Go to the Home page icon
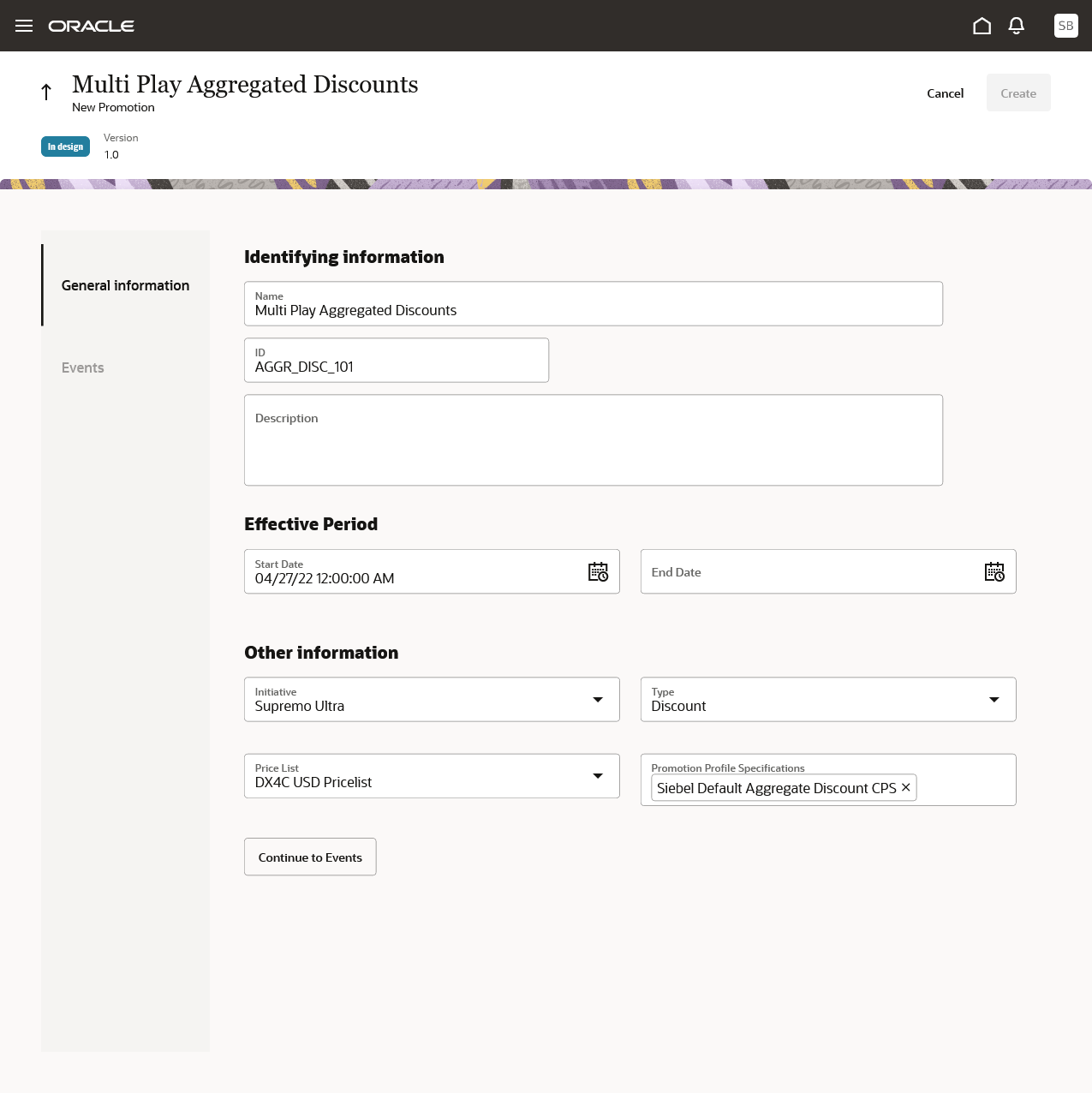This screenshot has height=1093, width=1092. [982, 26]
